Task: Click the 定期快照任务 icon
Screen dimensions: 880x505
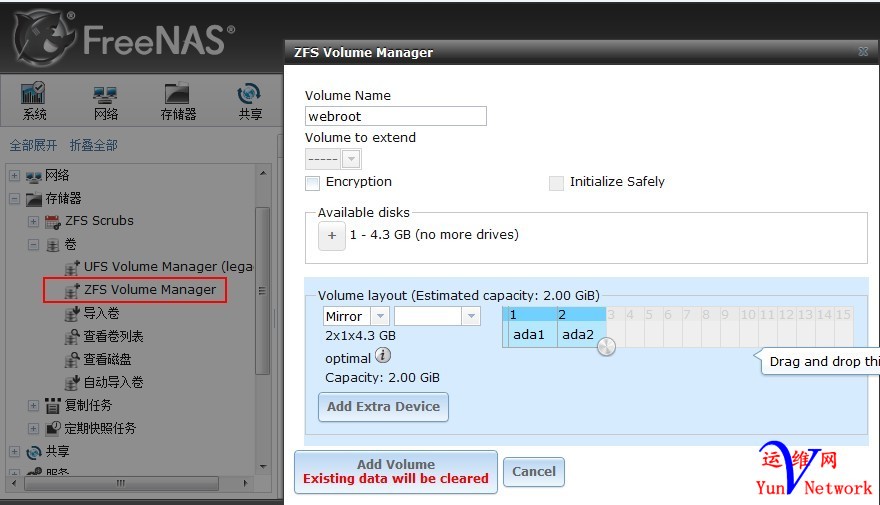Action: 53,428
